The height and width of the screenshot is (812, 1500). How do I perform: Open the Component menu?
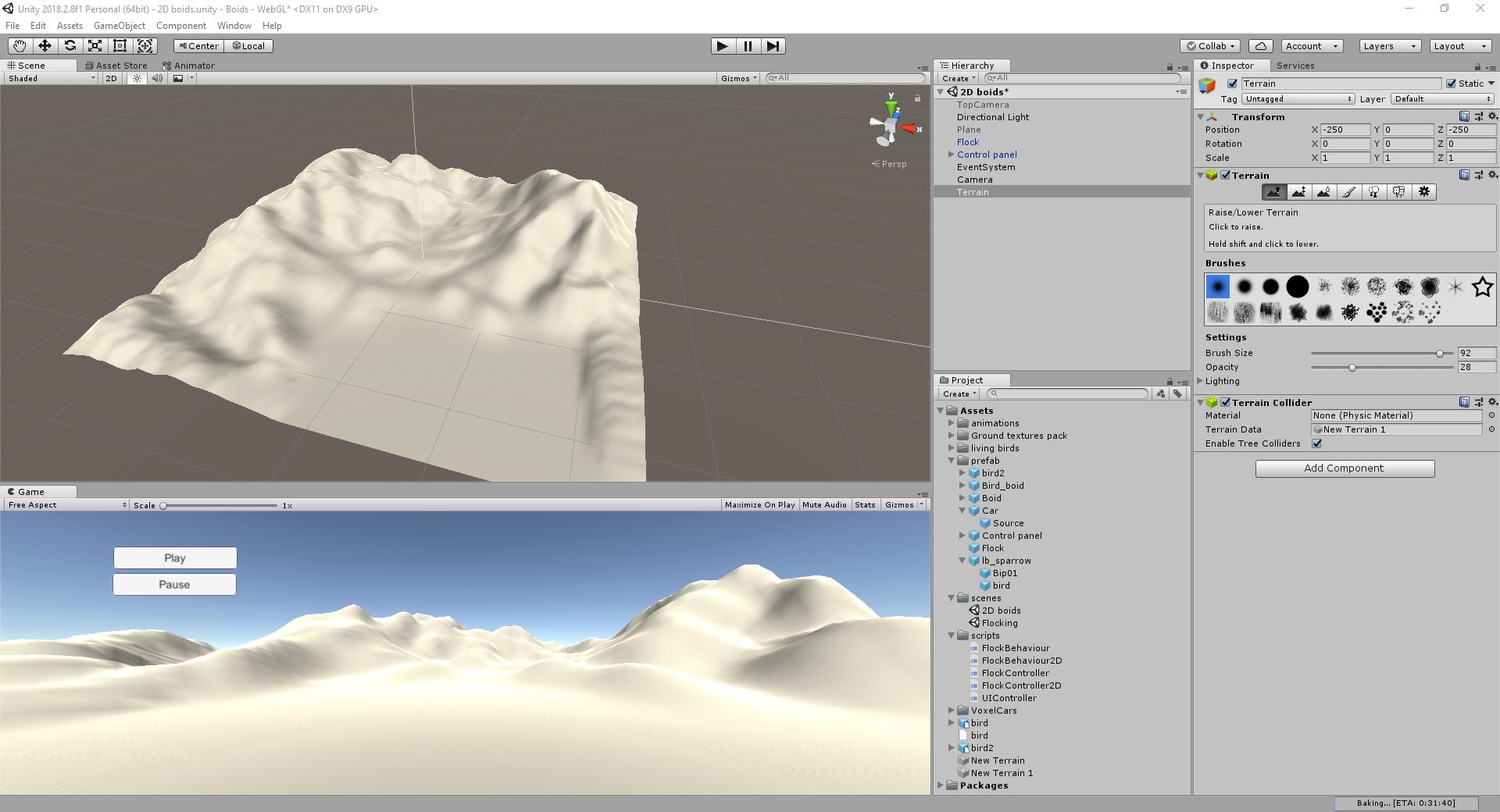[181, 26]
